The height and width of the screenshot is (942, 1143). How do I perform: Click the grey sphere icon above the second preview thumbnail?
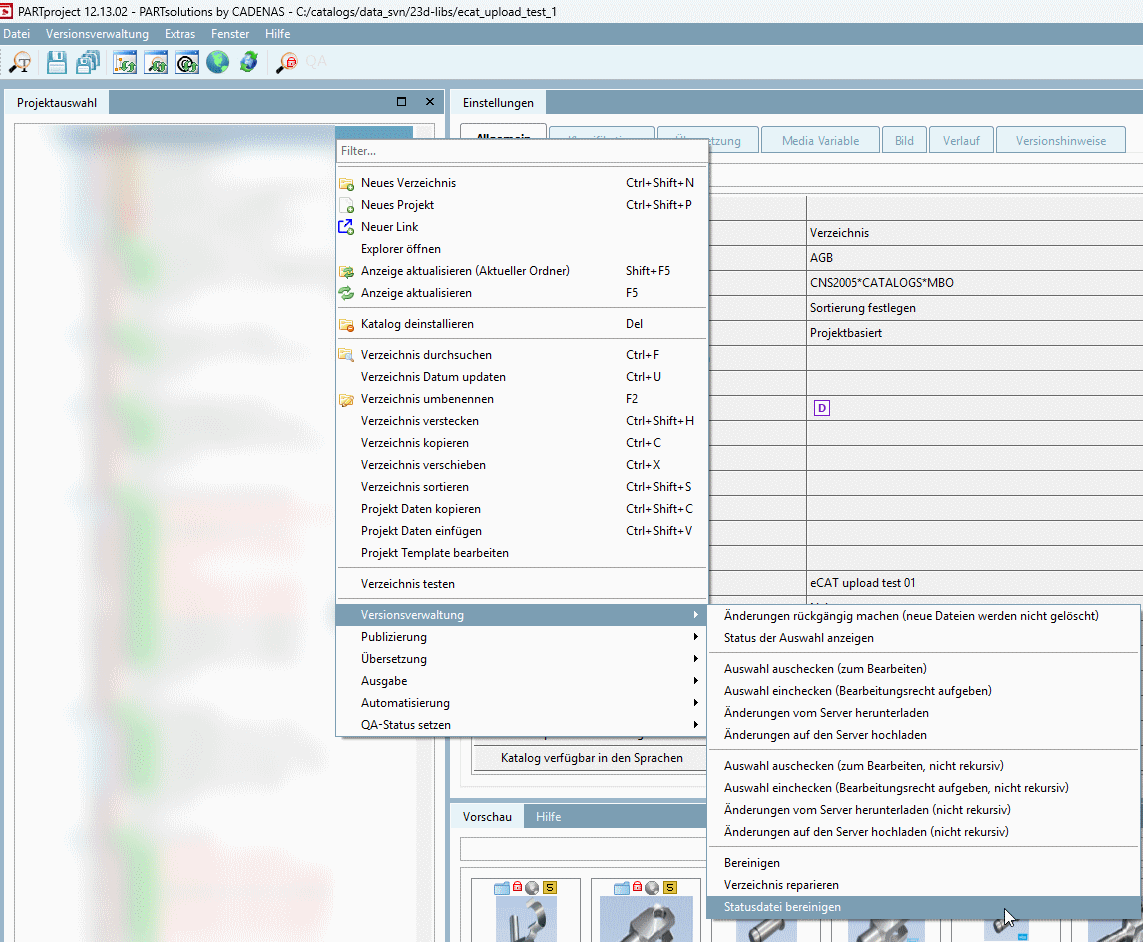coord(652,888)
